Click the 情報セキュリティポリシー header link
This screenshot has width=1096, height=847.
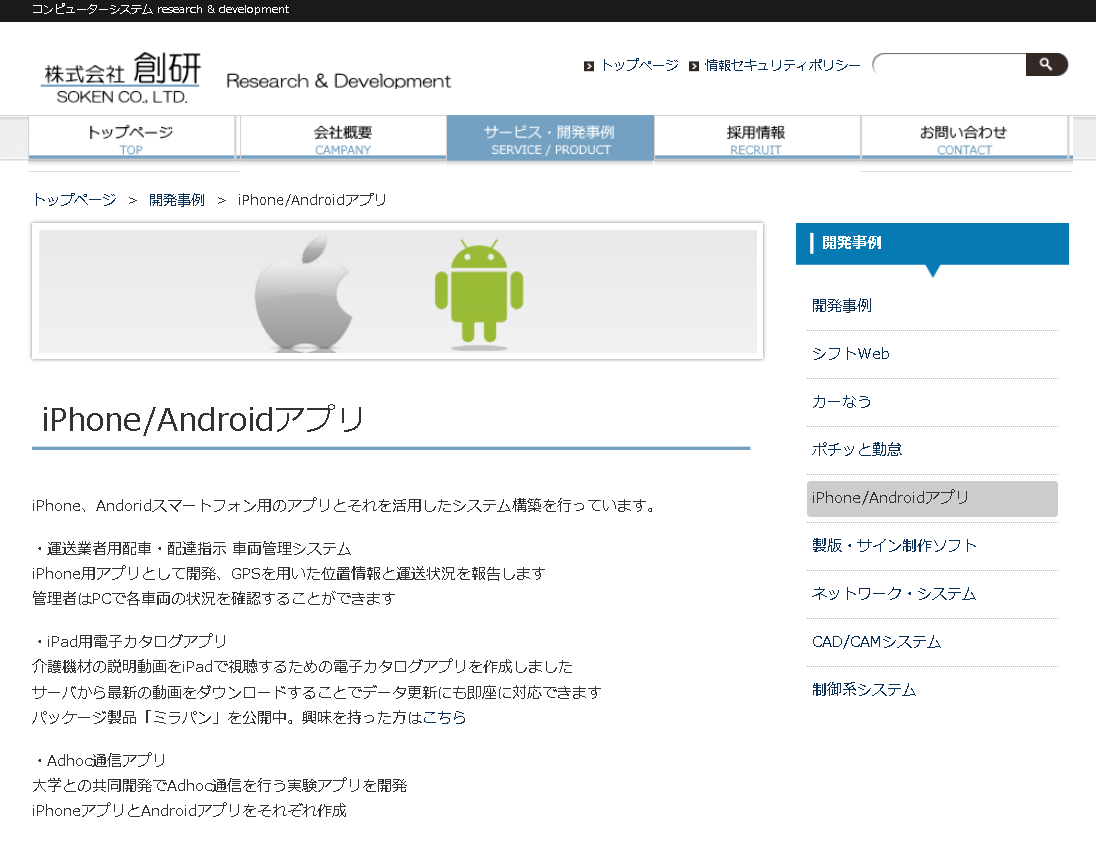782,65
